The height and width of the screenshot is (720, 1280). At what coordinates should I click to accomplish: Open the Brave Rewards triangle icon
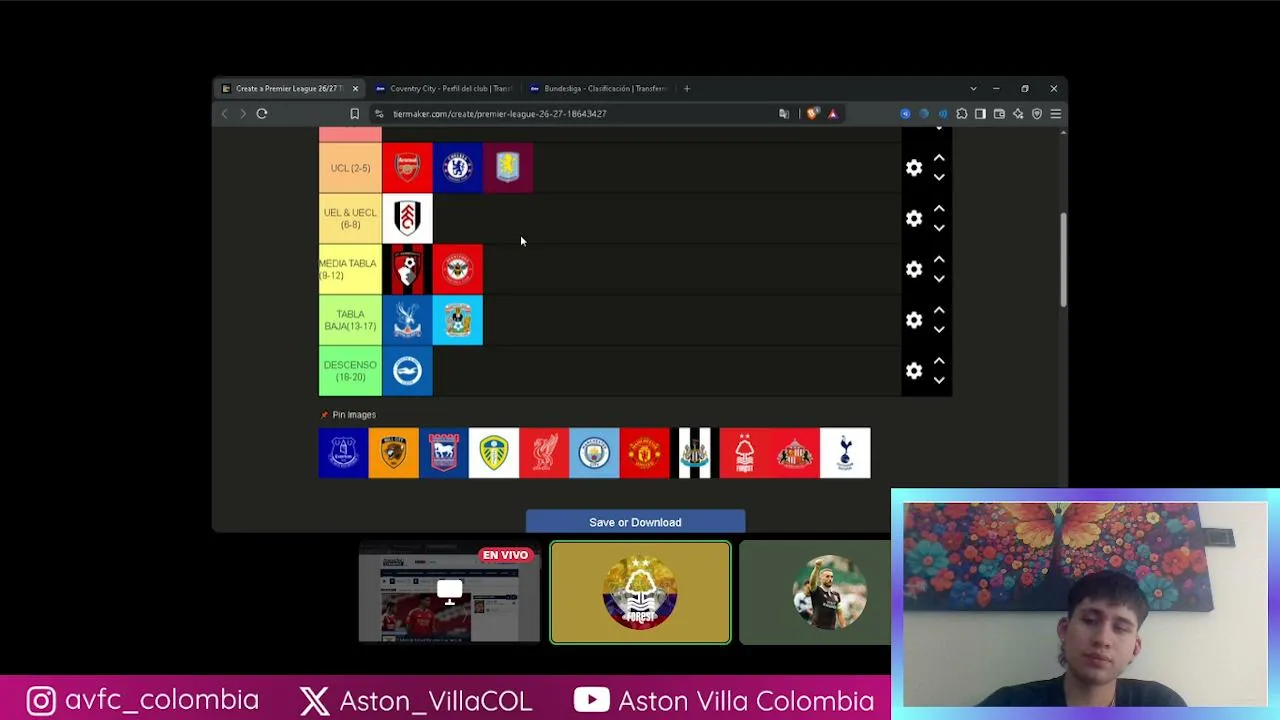832,114
